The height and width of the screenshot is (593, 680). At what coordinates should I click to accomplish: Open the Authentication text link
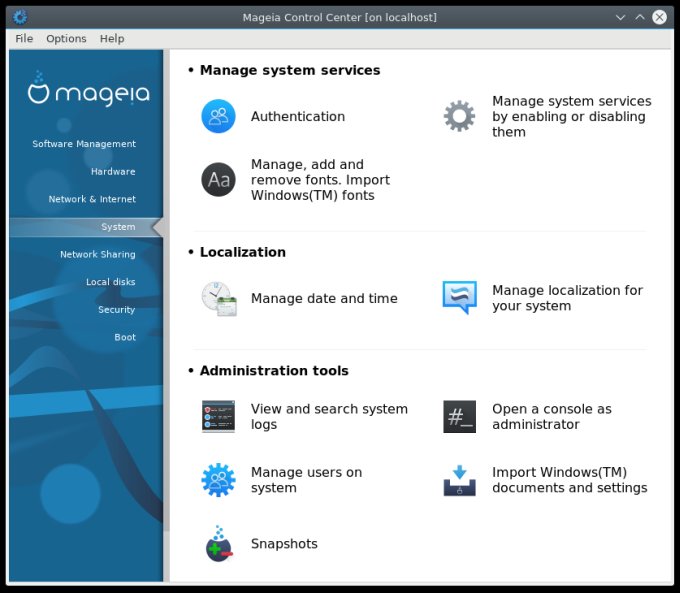298,116
